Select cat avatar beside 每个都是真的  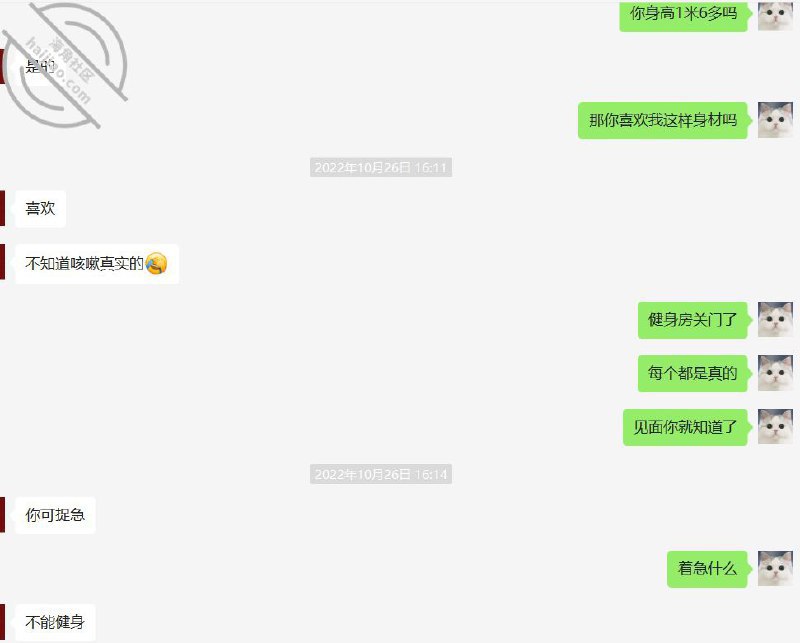775,373
